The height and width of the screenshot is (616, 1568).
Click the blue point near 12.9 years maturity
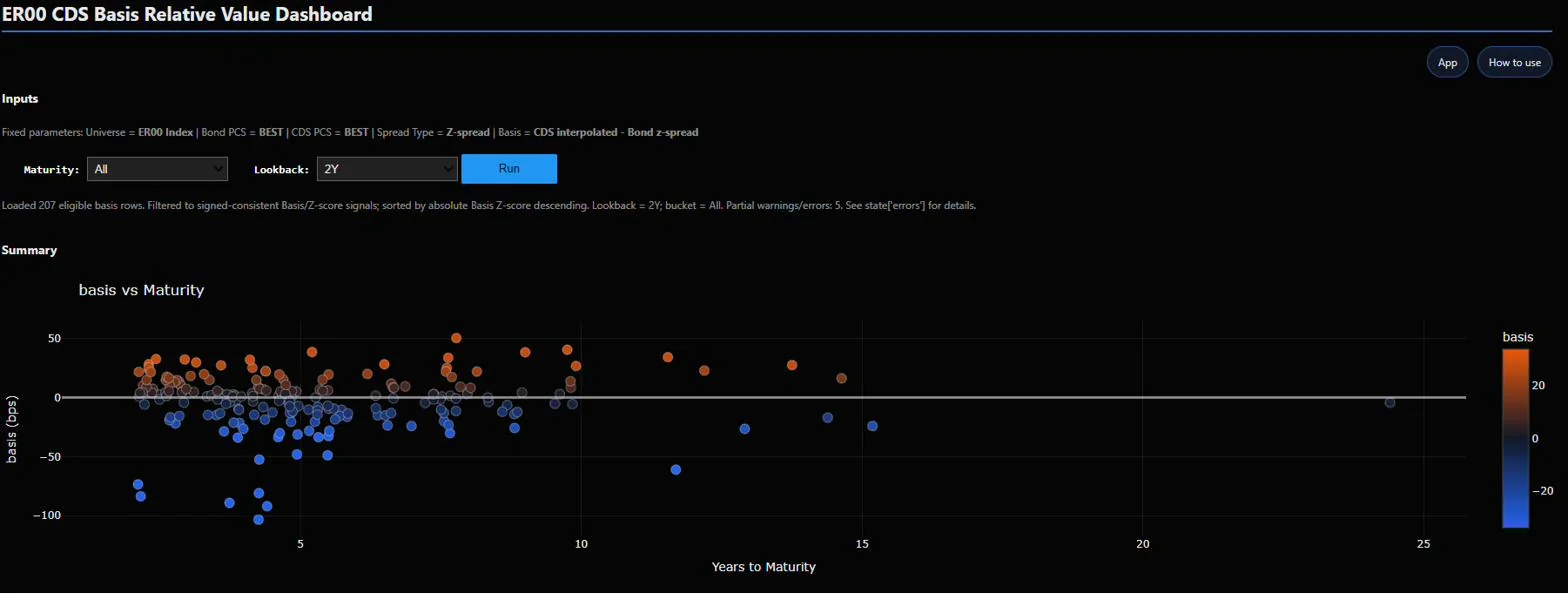click(x=744, y=429)
